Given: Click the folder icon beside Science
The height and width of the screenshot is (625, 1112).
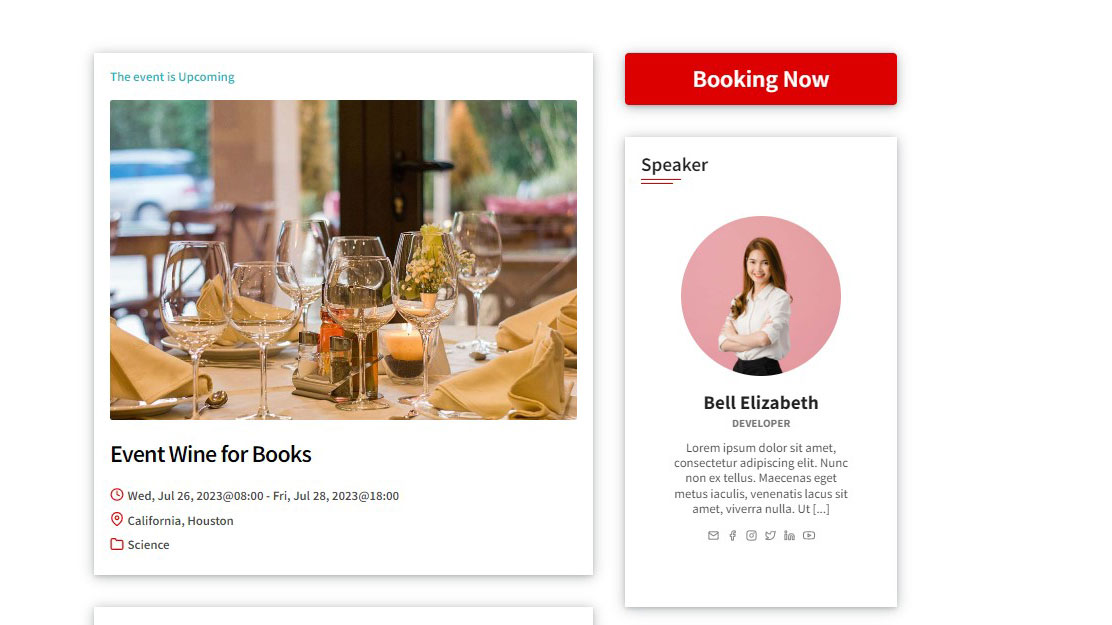Looking at the screenshot, I should coord(117,544).
